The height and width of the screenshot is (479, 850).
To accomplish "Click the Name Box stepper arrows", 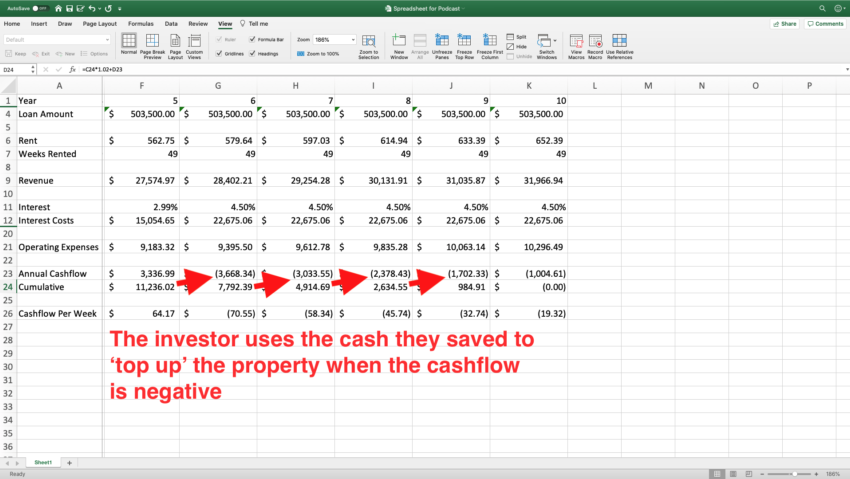I will (33, 69).
